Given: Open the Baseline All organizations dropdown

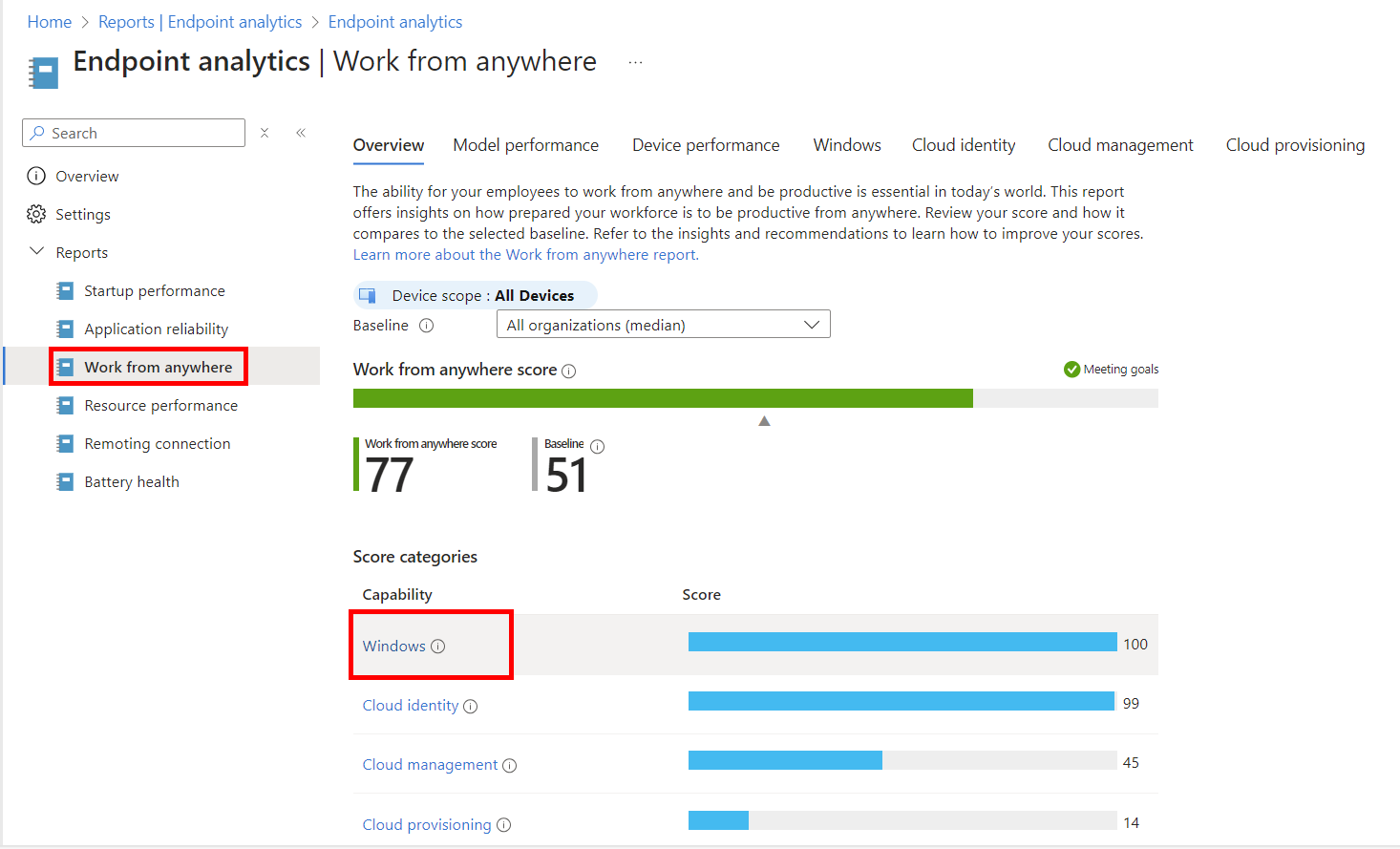Looking at the screenshot, I should 664,325.
